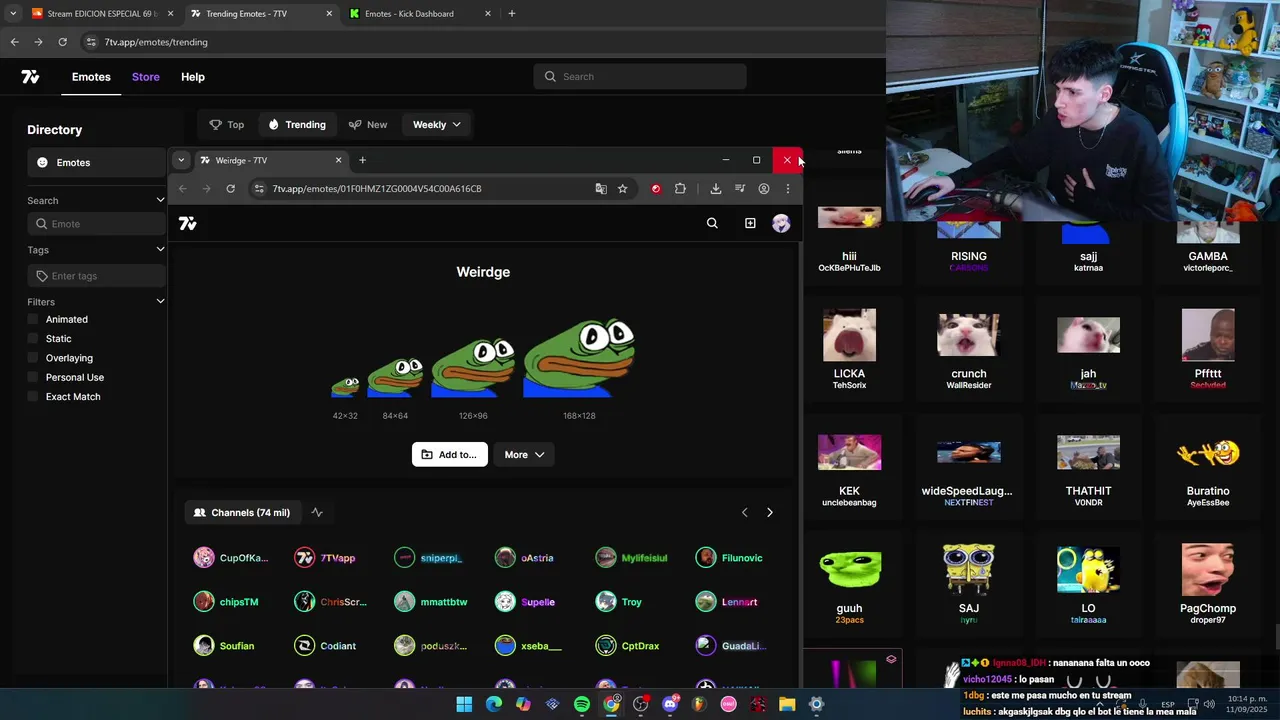This screenshot has width=1280, height=720.
Task: Click the Add to... button
Action: pyautogui.click(x=450, y=455)
